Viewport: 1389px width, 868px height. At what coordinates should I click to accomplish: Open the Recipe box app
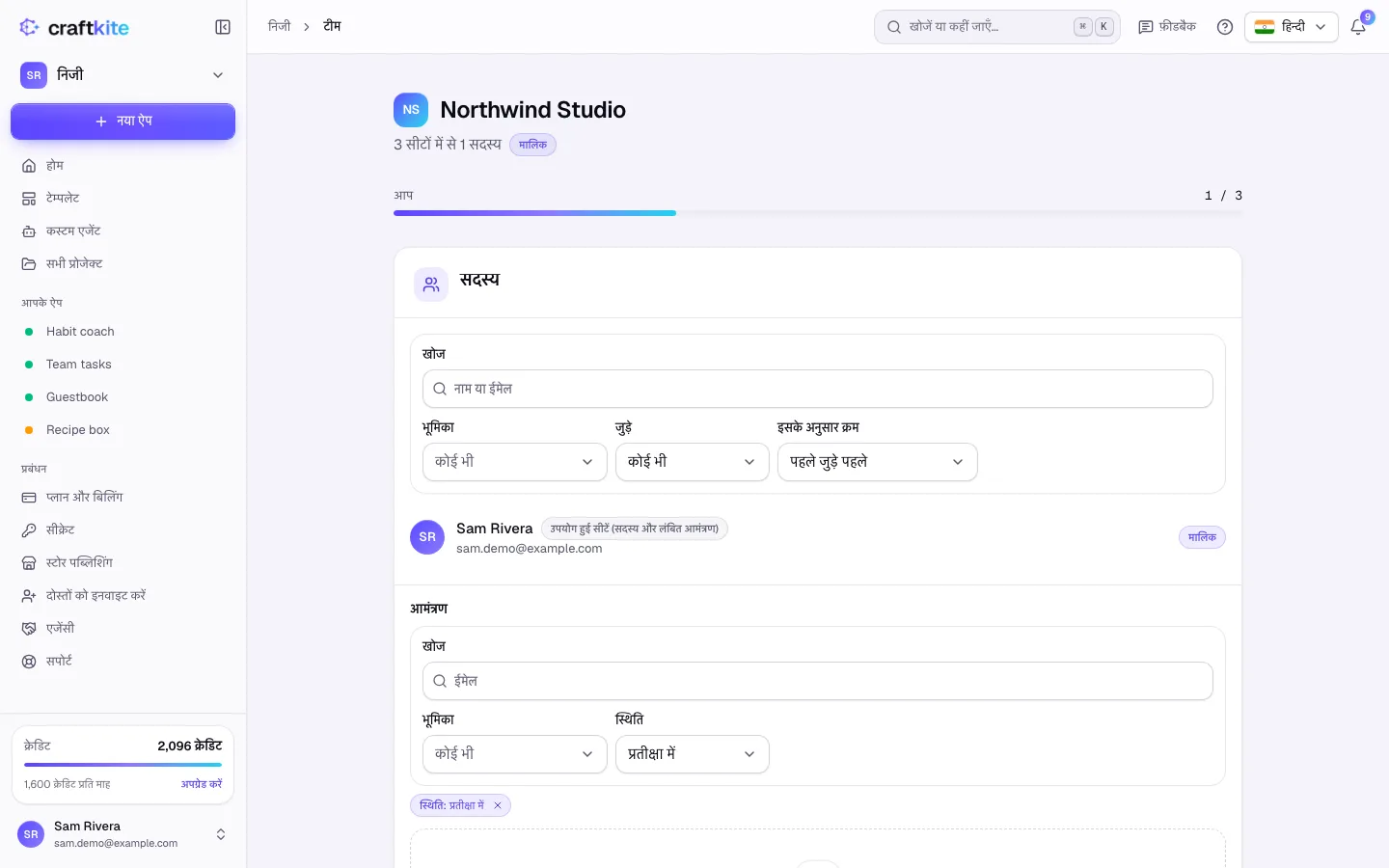[123, 430]
